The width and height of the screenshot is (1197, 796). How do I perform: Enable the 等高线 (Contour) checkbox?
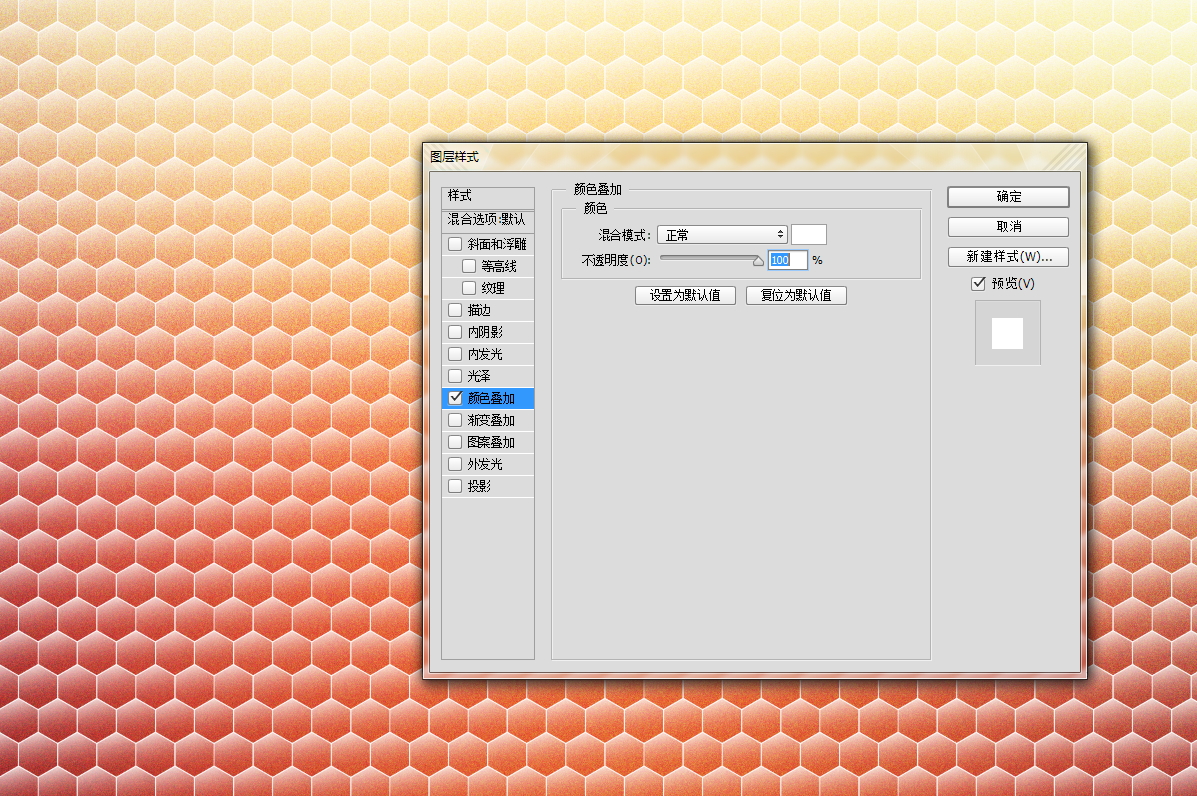[x=470, y=265]
